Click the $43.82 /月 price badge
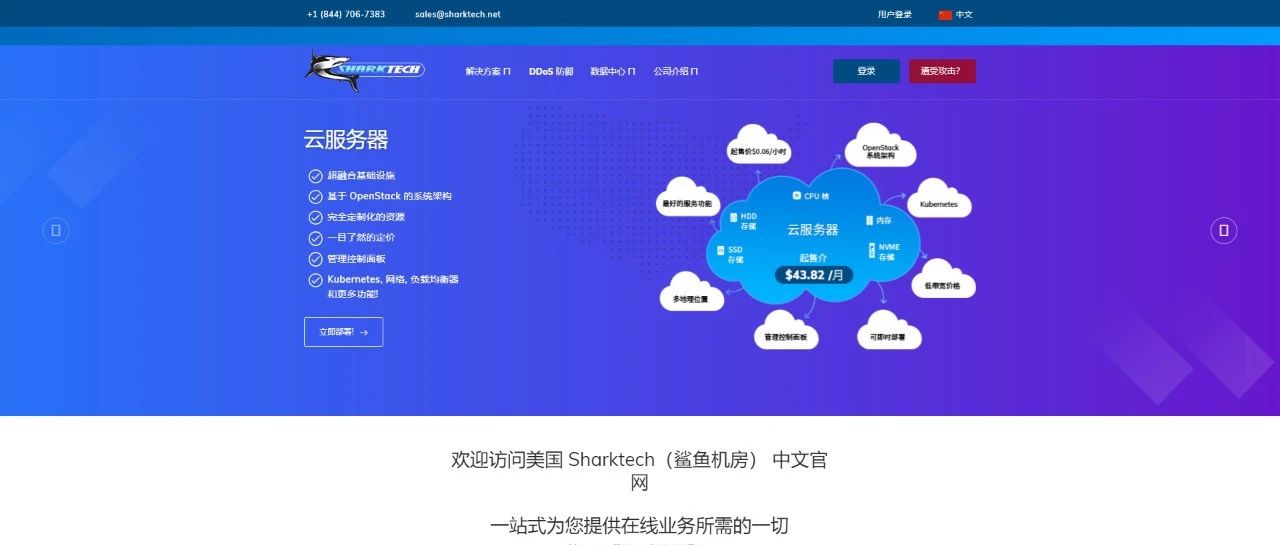This screenshot has height=545, width=1280. click(814, 274)
